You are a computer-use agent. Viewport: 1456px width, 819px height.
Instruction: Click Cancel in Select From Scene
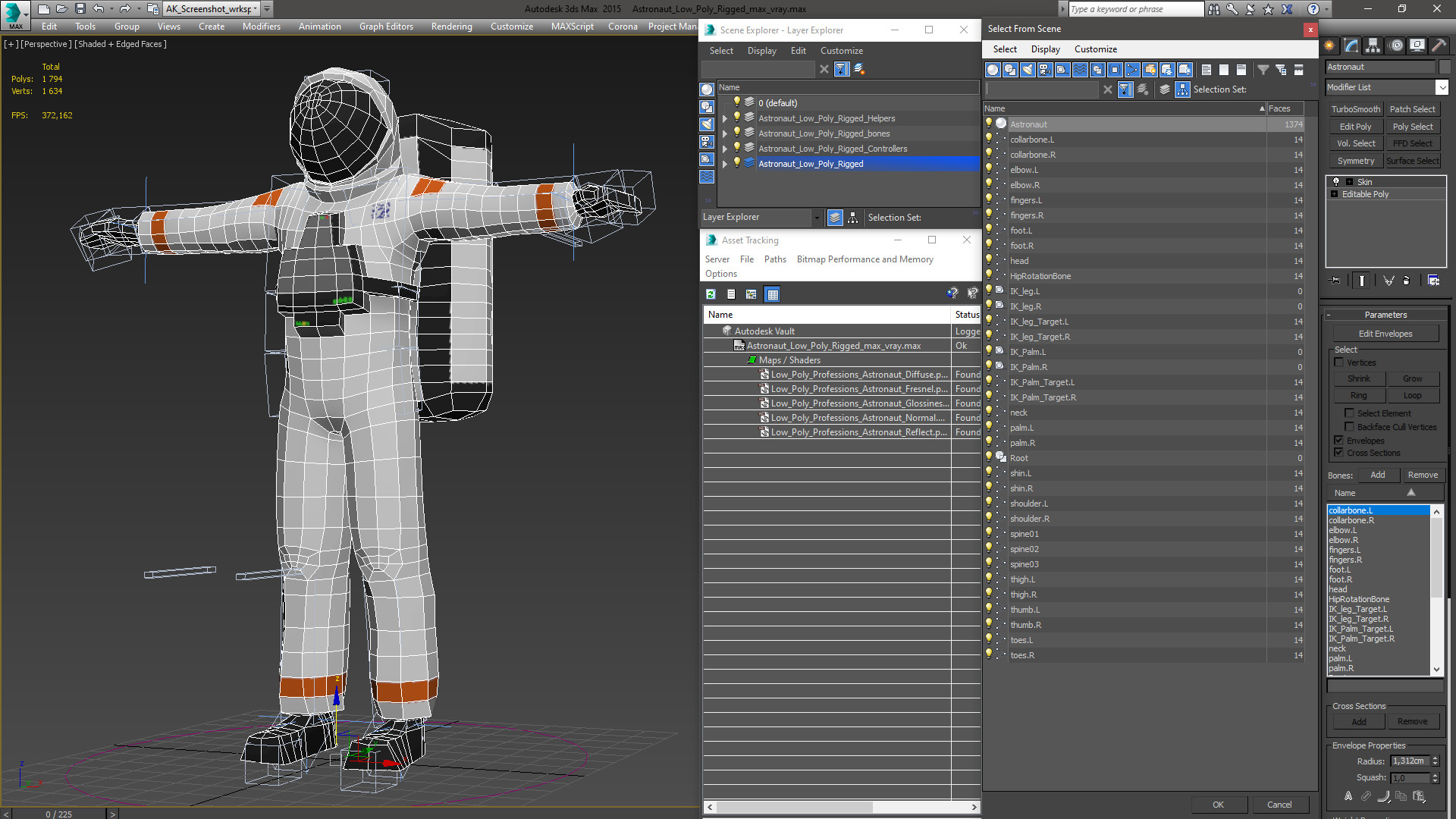click(x=1279, y=805)
